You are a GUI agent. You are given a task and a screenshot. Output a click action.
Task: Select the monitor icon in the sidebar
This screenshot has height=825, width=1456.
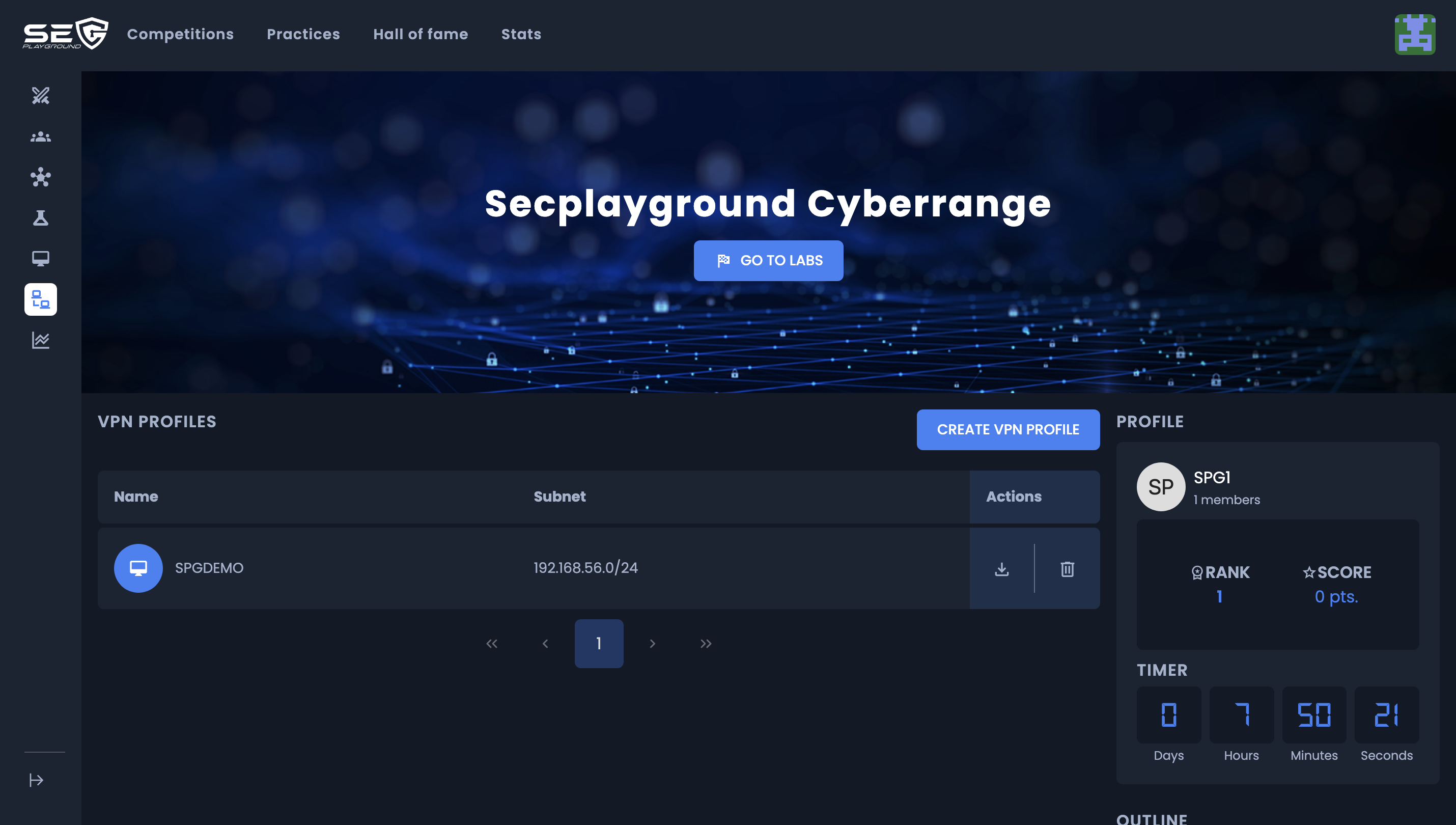pyautogui.click(x=40, y=259)
